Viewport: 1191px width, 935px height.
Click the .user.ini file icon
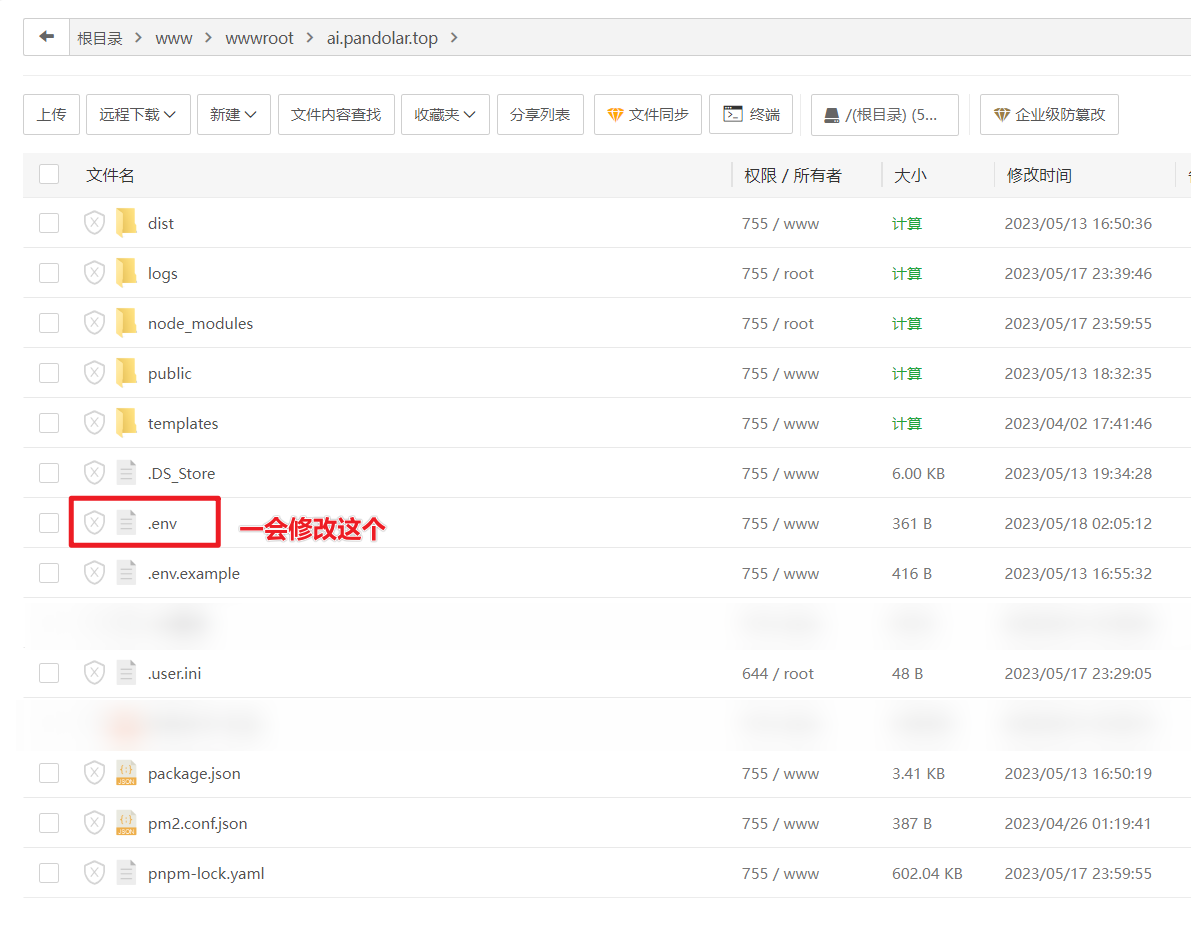(x=126, y=673)
